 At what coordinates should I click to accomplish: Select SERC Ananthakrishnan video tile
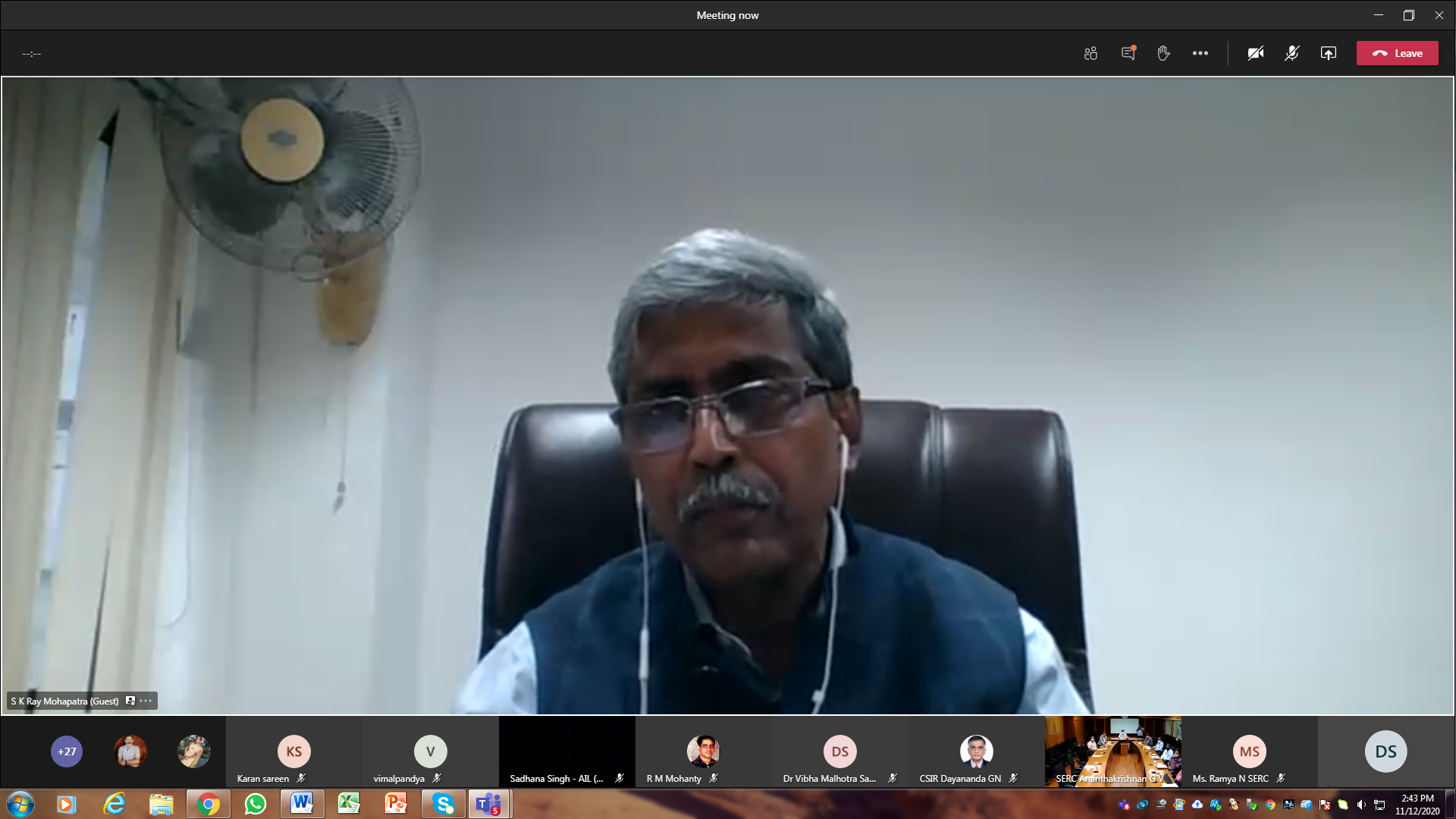point(1113,752)
